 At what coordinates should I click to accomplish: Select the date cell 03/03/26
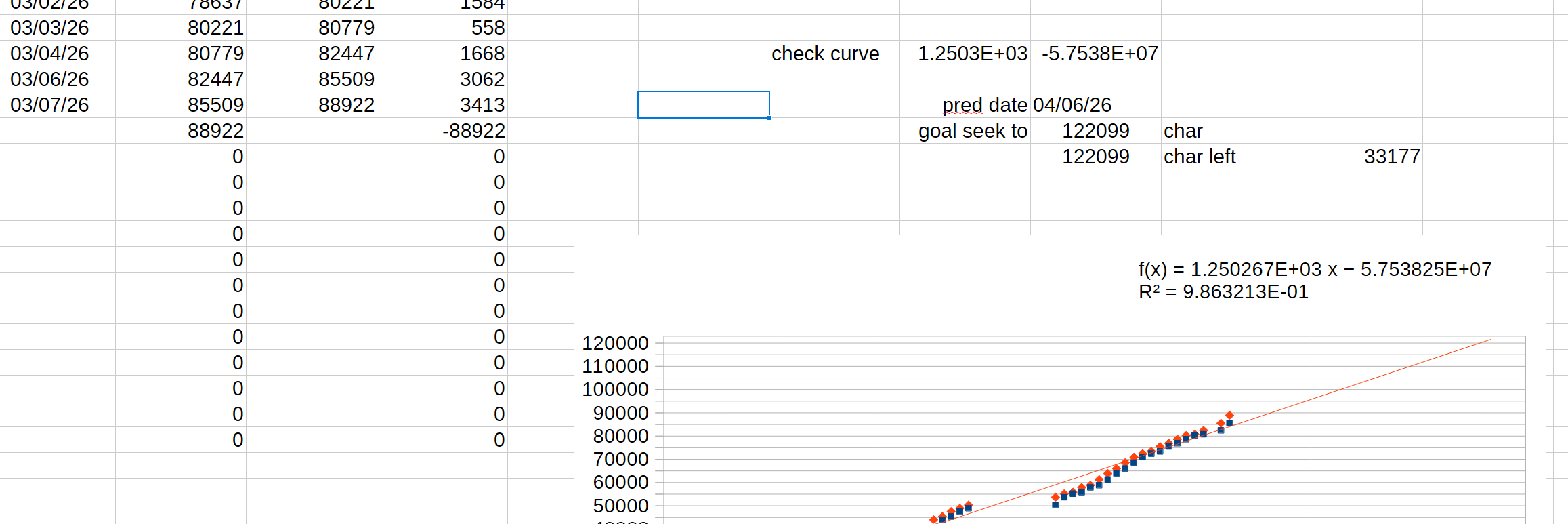(x=50, y=28)
